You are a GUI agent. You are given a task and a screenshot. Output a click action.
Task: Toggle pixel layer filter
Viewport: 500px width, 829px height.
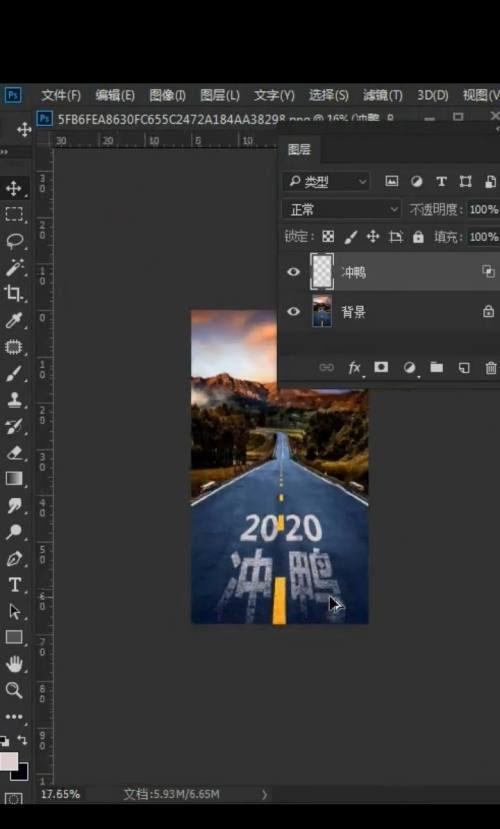click(x=392, y=181)
